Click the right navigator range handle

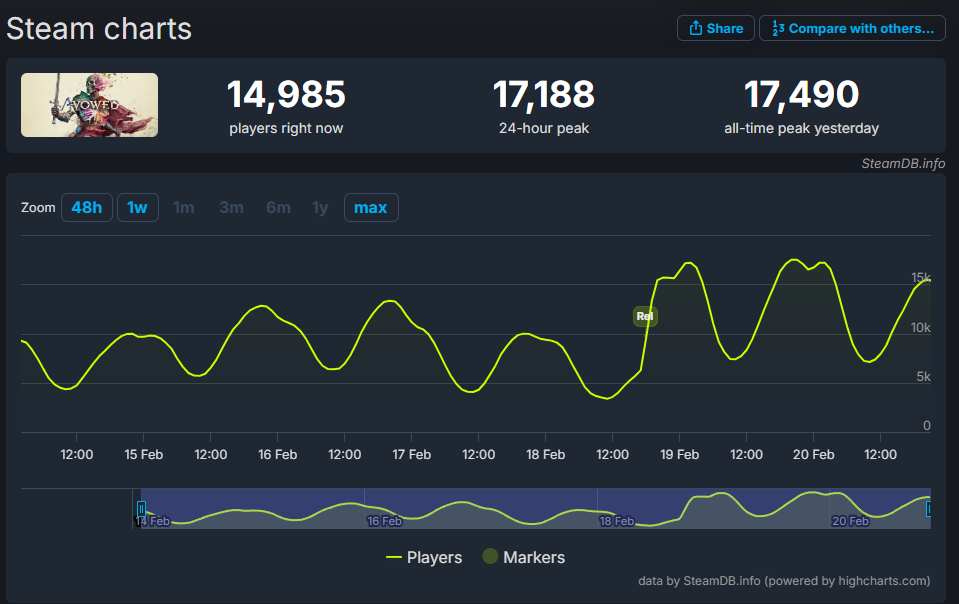[x=931, y=508]
